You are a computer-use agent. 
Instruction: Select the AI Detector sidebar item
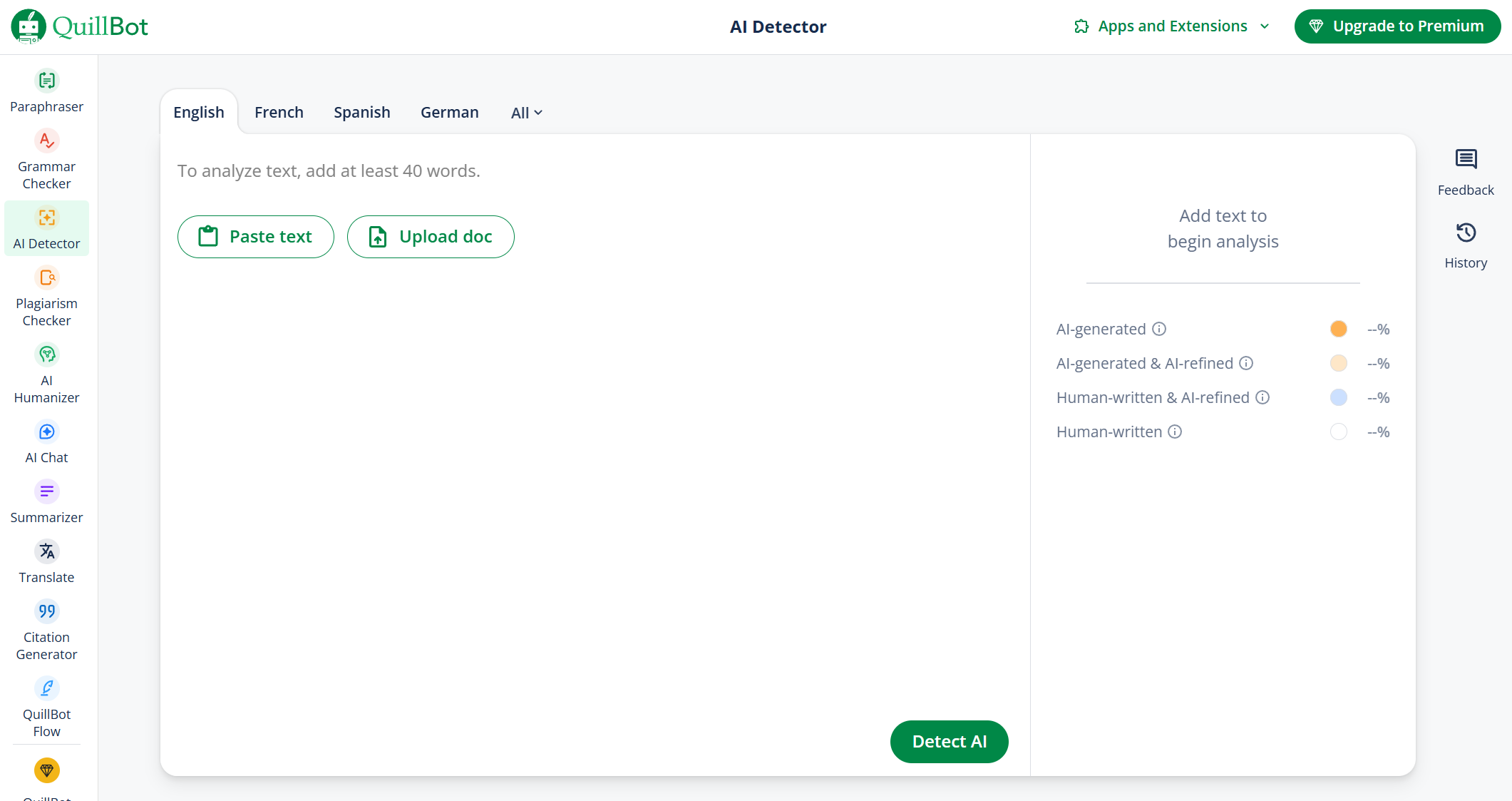[46, 228]
